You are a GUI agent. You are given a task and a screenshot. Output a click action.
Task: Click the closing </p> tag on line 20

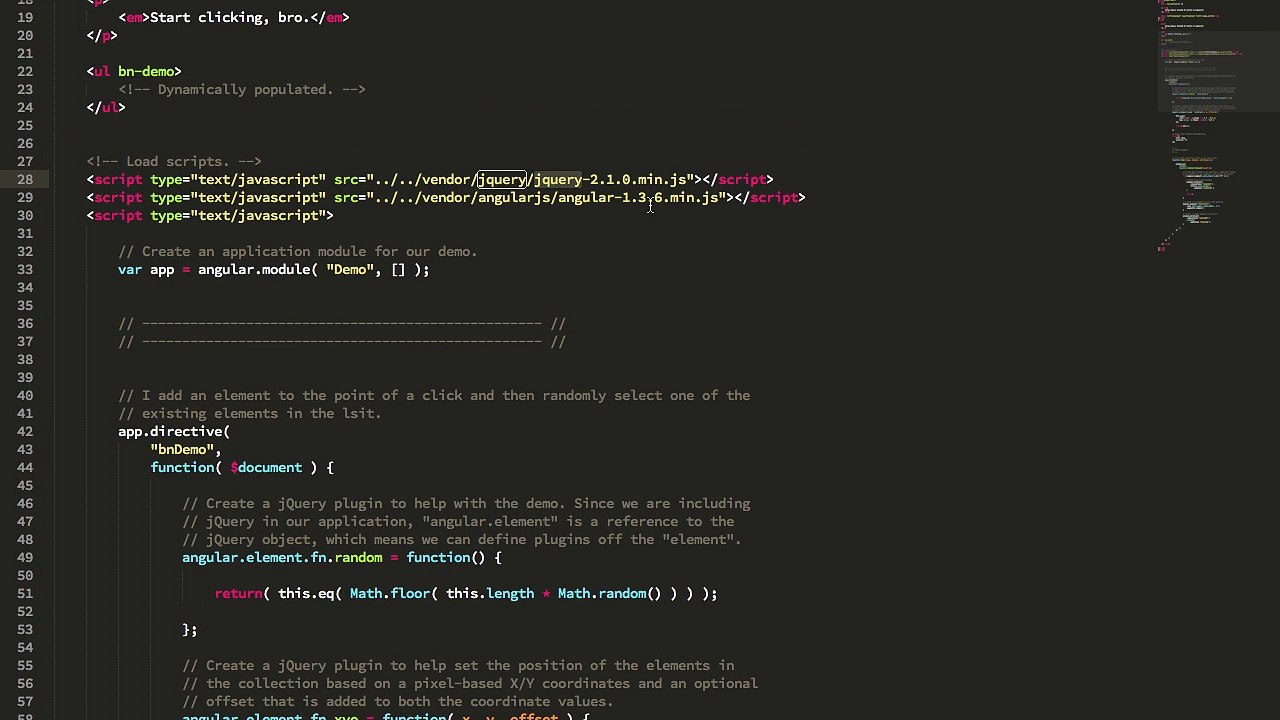(102, 36)
